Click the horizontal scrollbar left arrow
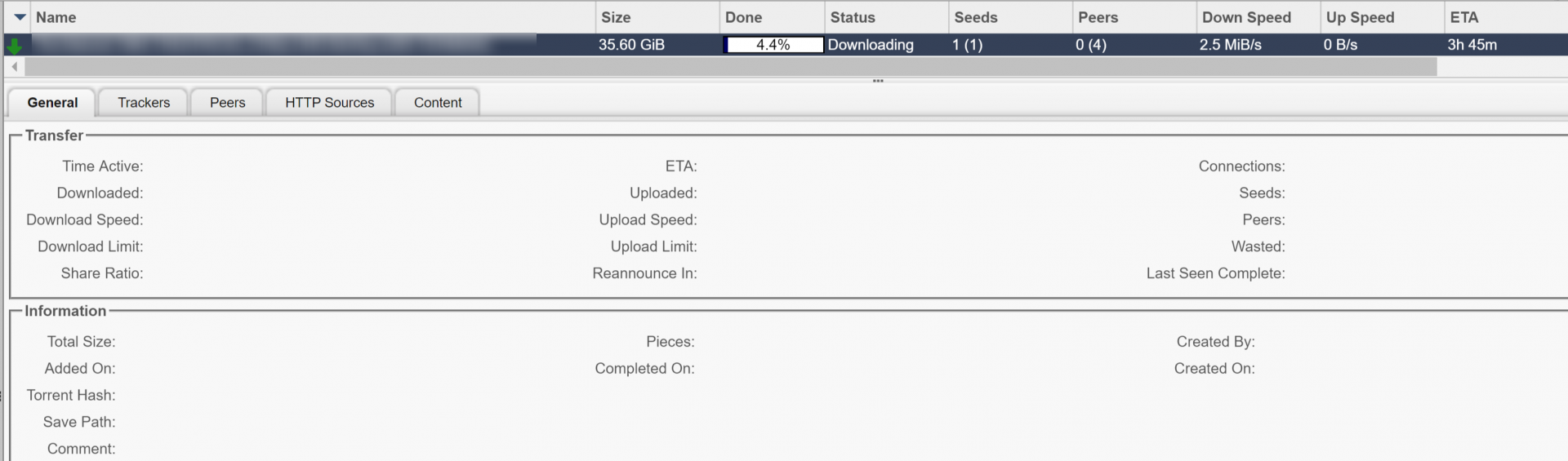This screenshot has height=461, width=1568. (14, 66)
